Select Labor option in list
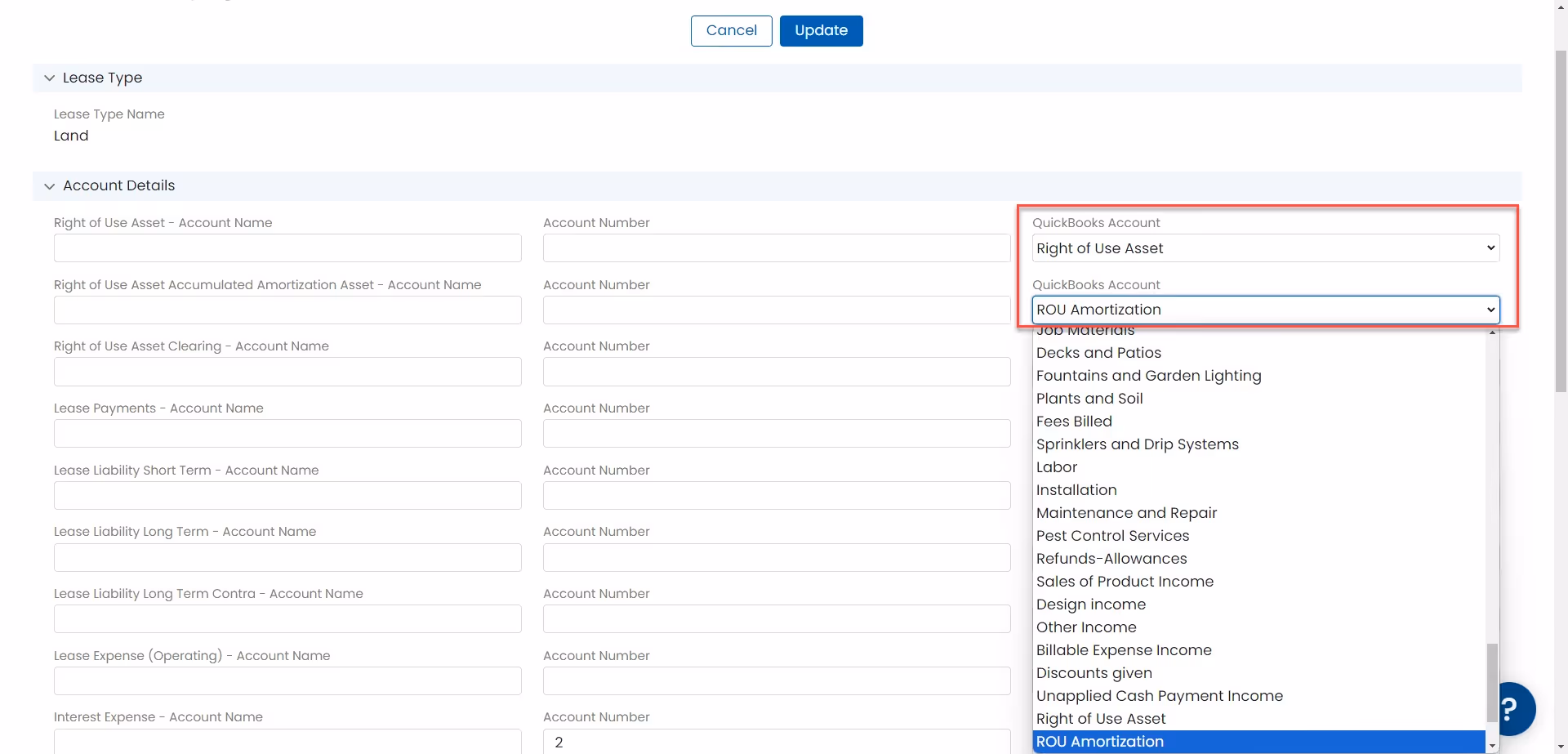 point(1258,467)
